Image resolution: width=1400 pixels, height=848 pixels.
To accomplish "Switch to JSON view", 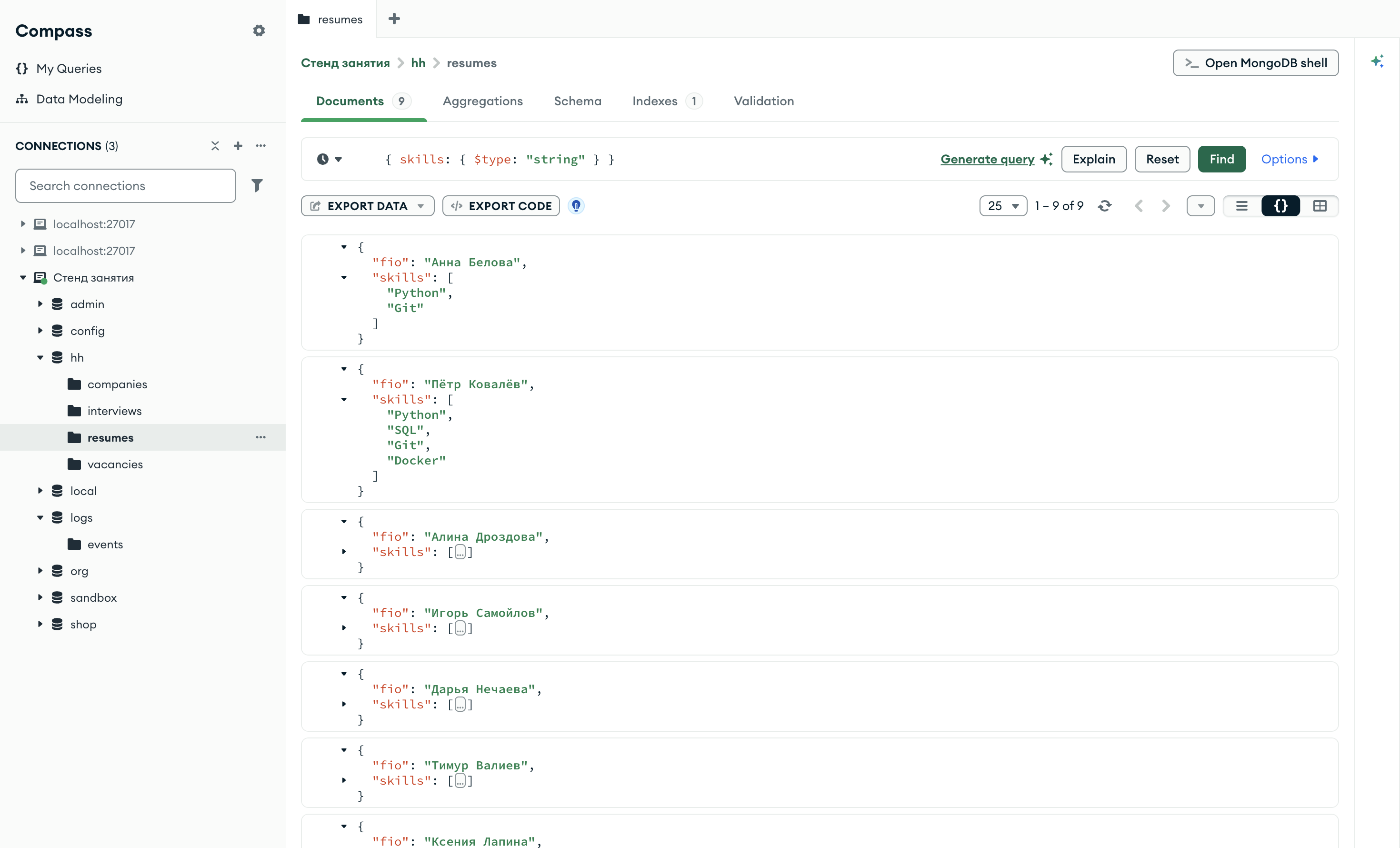I will point(1280,206).
